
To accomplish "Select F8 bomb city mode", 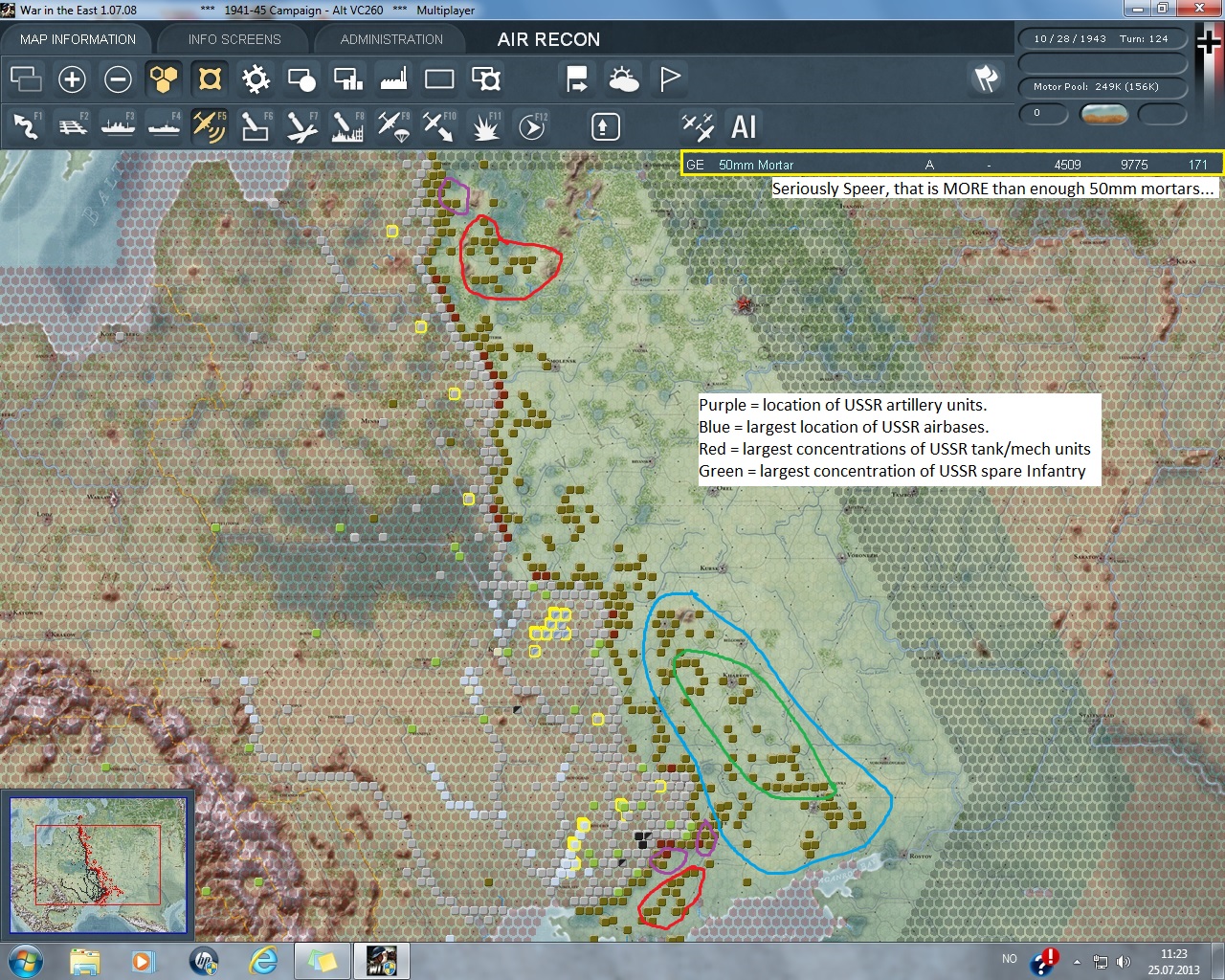I will [347, 126].
